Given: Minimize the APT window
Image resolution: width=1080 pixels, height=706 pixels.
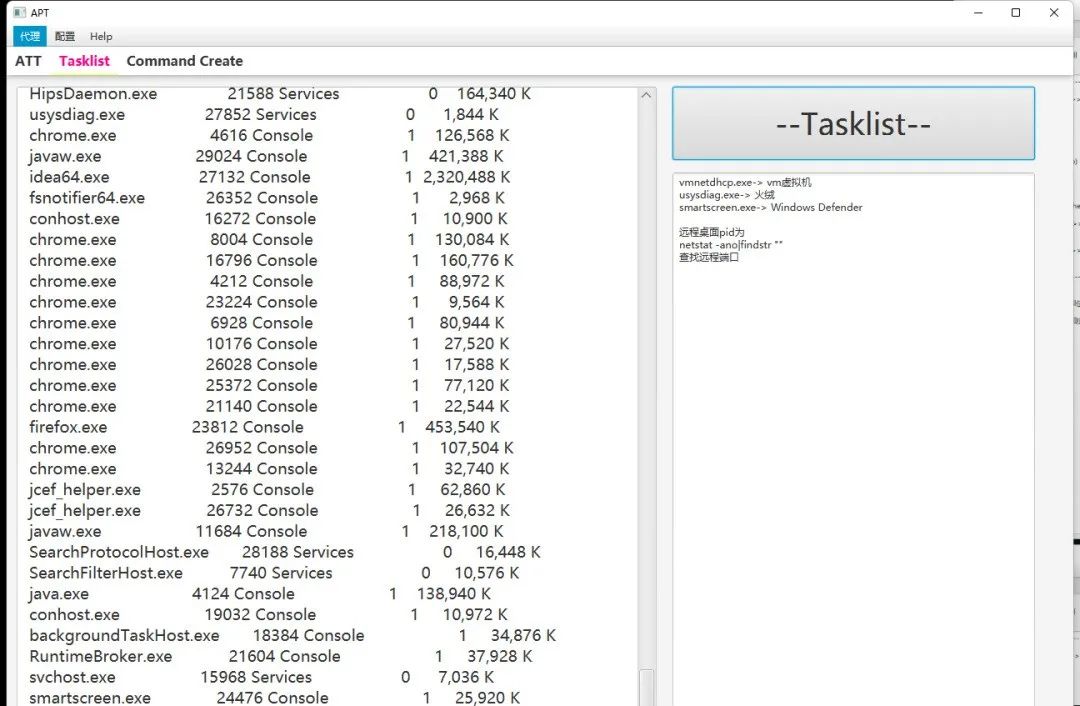Looking at the screenshot, I should (x=978, y=12).
